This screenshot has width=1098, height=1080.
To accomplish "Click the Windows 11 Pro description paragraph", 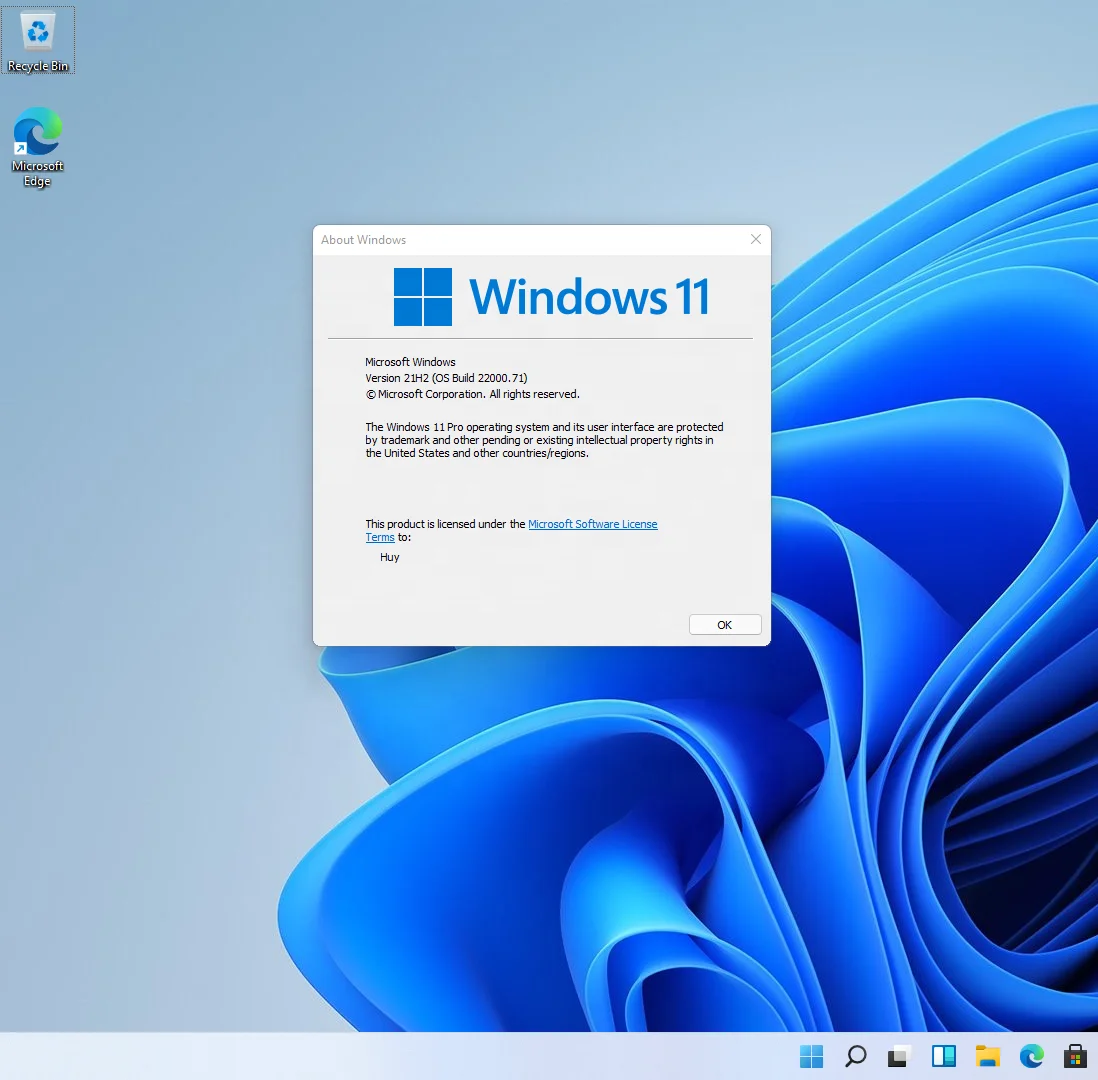I will pyautogui.click(x=545, y=440).
